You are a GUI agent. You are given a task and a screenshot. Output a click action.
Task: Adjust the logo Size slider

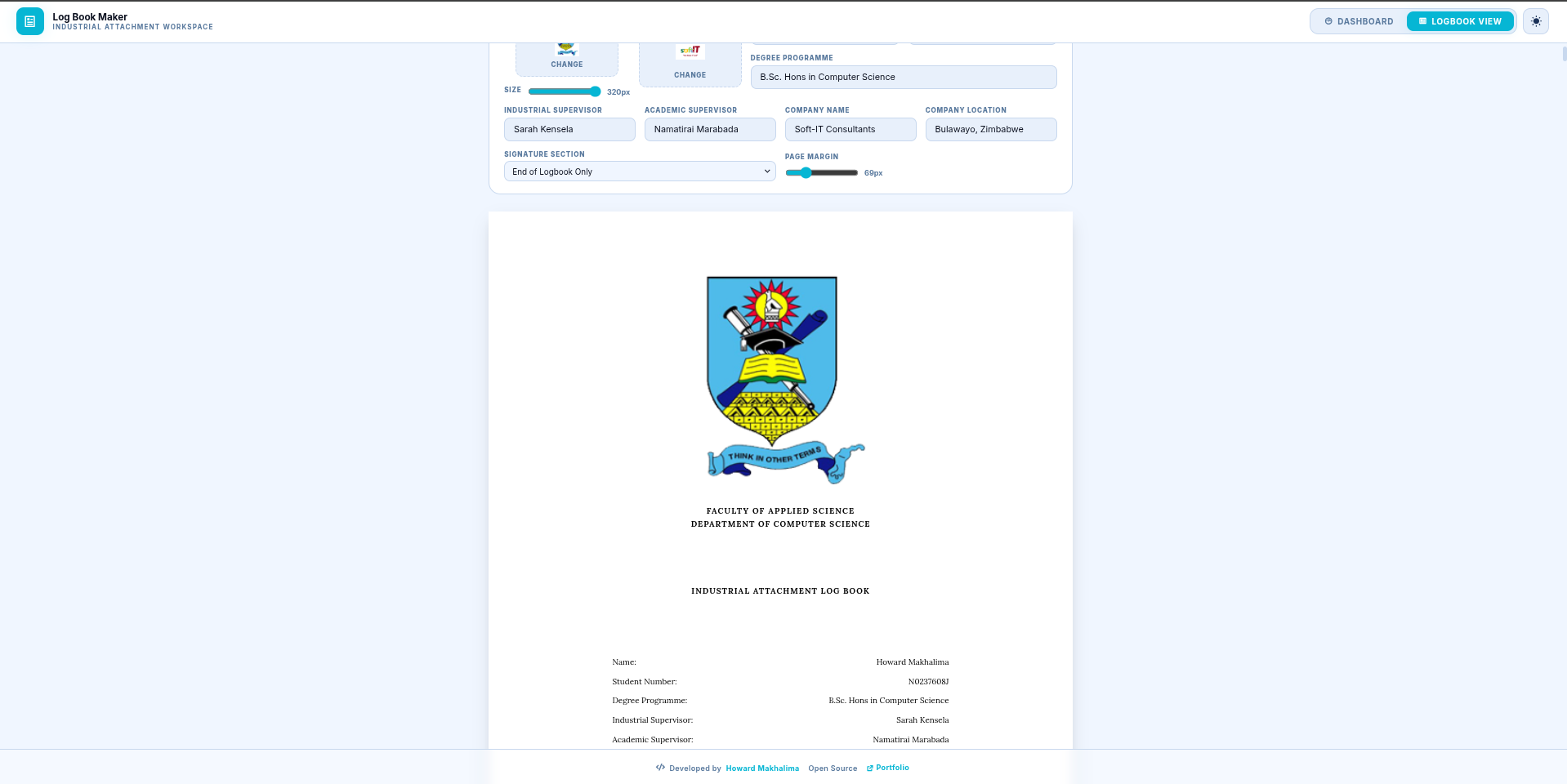pos(565,91)
